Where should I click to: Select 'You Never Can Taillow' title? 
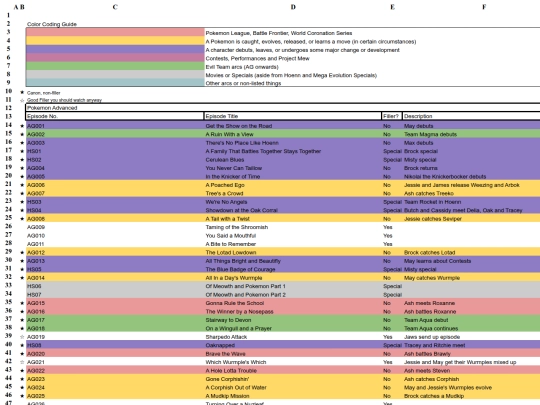[293, 168]
